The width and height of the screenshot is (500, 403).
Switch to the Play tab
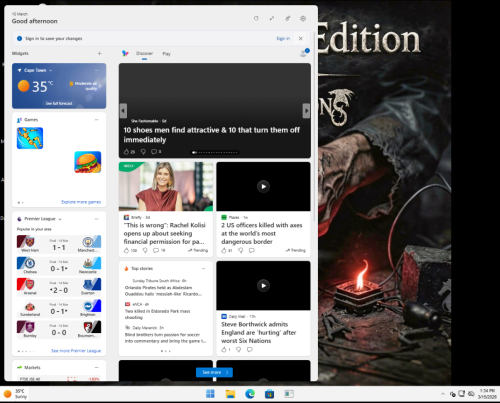click(x=166, y=54)
